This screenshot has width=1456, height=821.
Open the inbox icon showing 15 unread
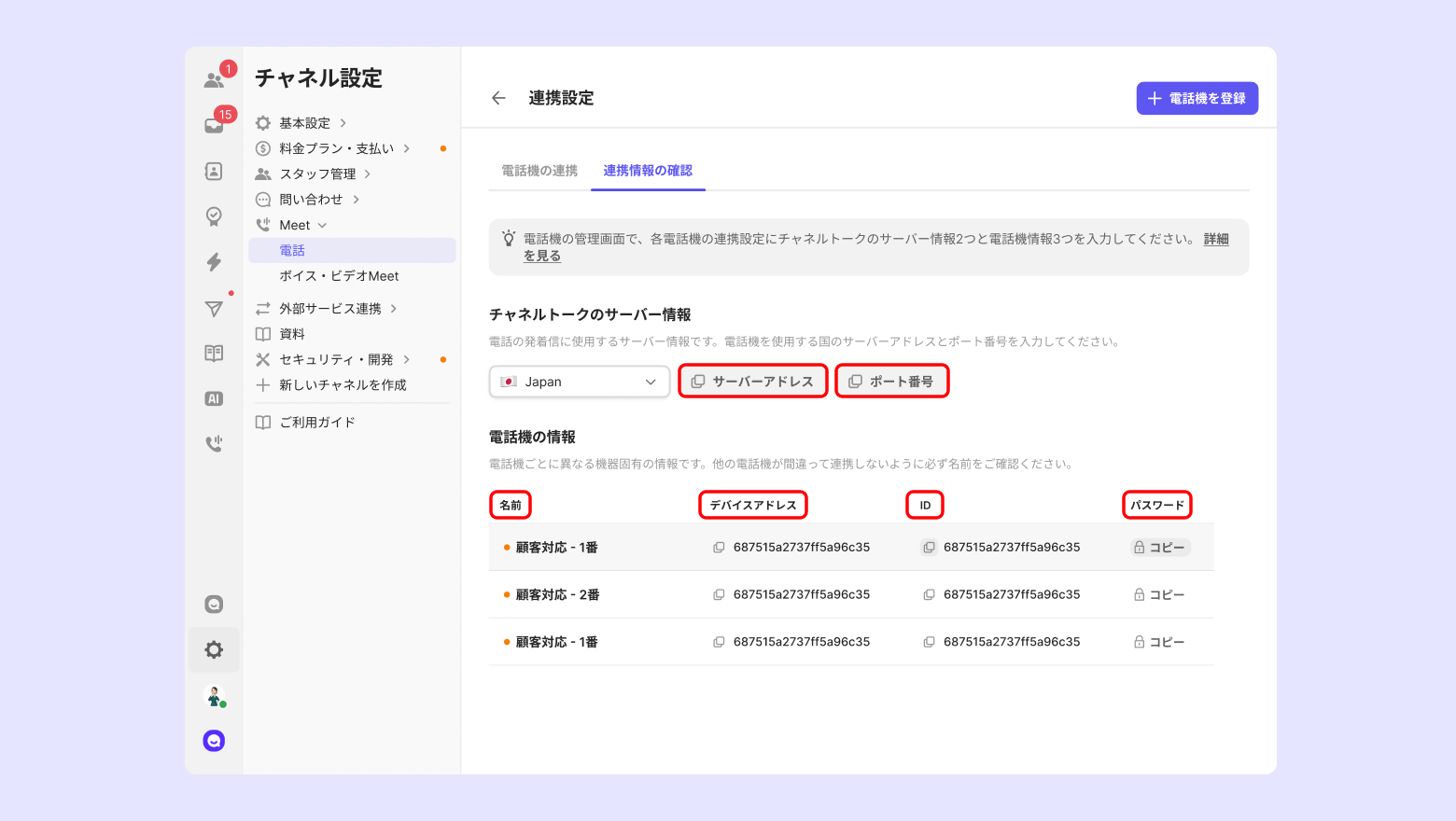pos(215,125)
